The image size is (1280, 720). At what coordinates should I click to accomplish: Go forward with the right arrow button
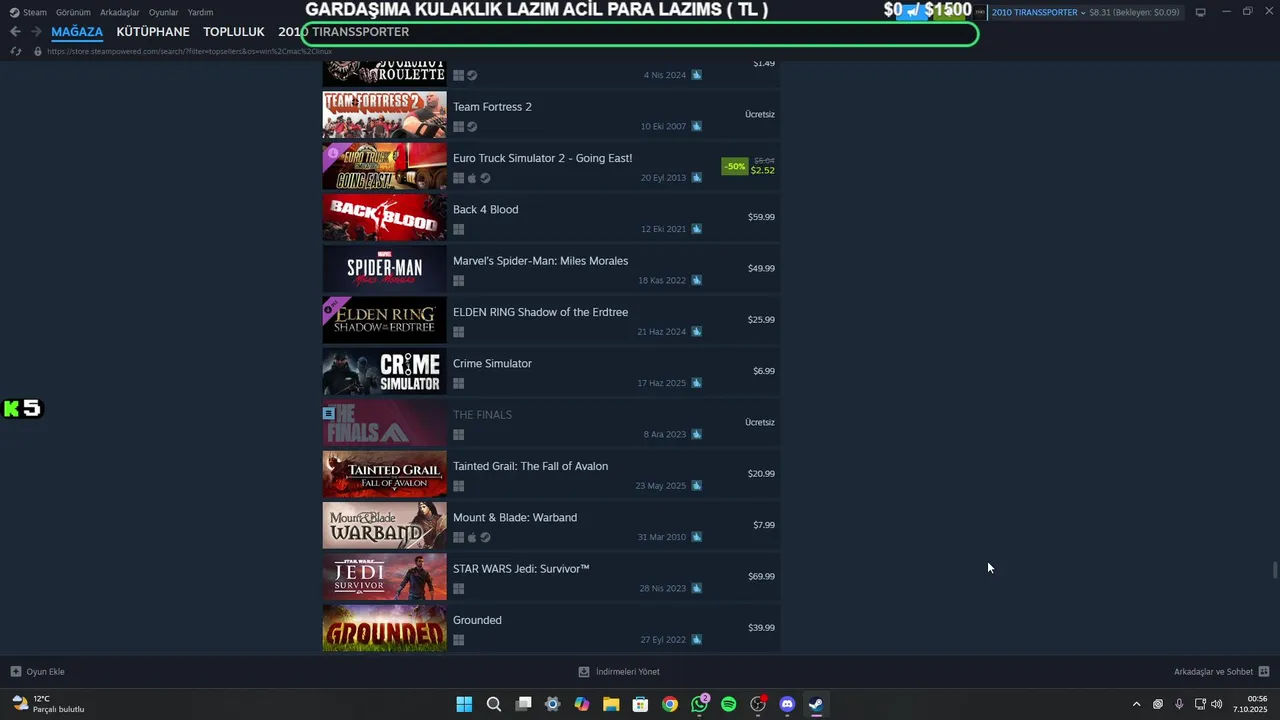pyautogui.click(x=36, y=32)
